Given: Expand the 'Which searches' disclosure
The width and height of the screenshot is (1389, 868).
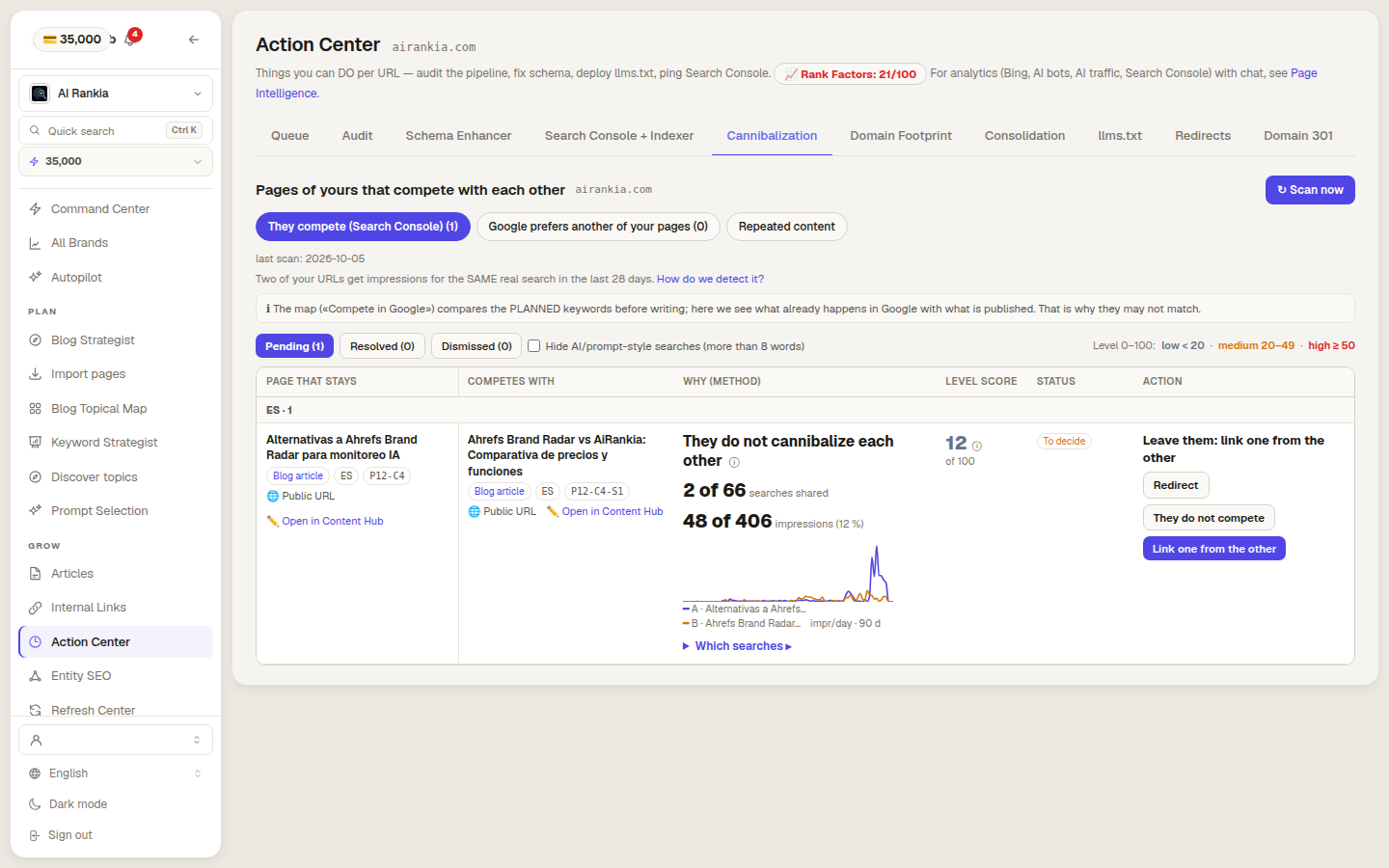Looking at the screenshot, I should pyautogui.click(x=737, y=646).
